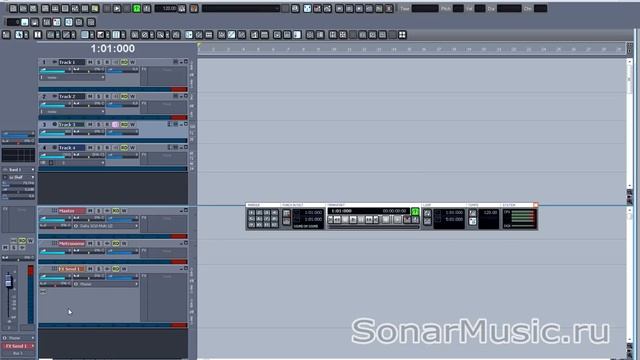
Task: Click the audio track icon beside Track 1 name
Action: [x=54, y=62]
